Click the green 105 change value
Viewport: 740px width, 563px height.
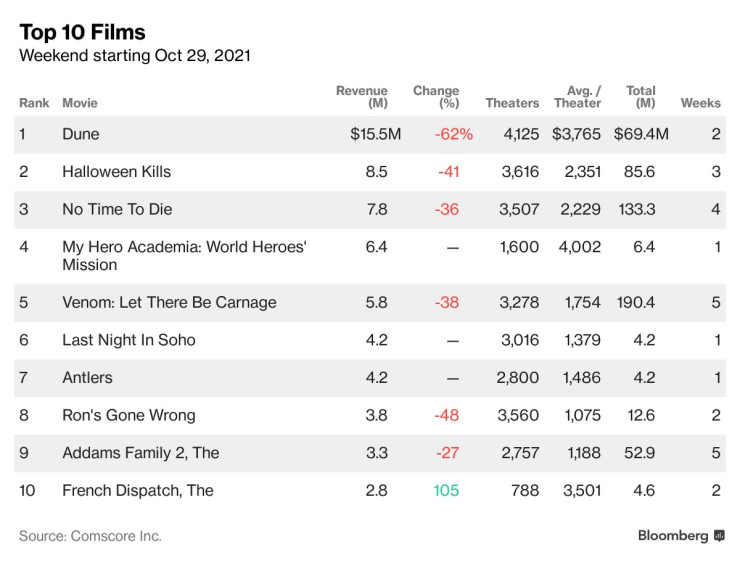click(446, 491)
